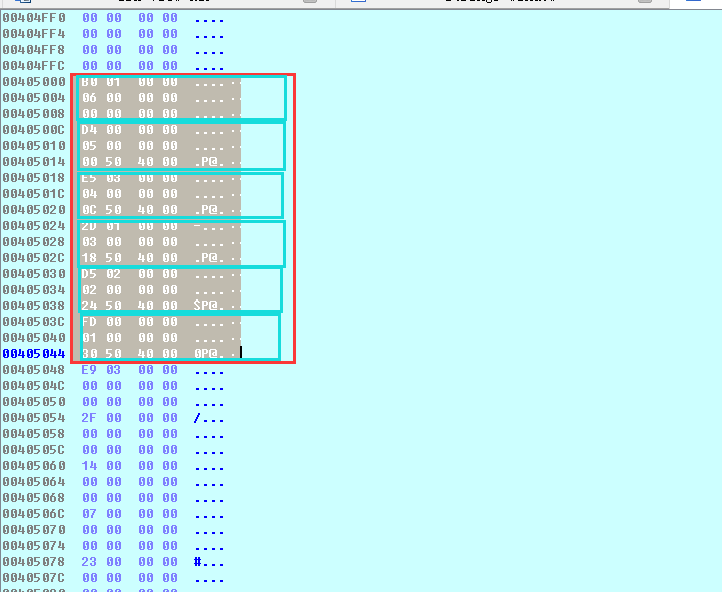
Task: Click the address 0040507C
Action: pyautogui.click(x=34, y=578)
